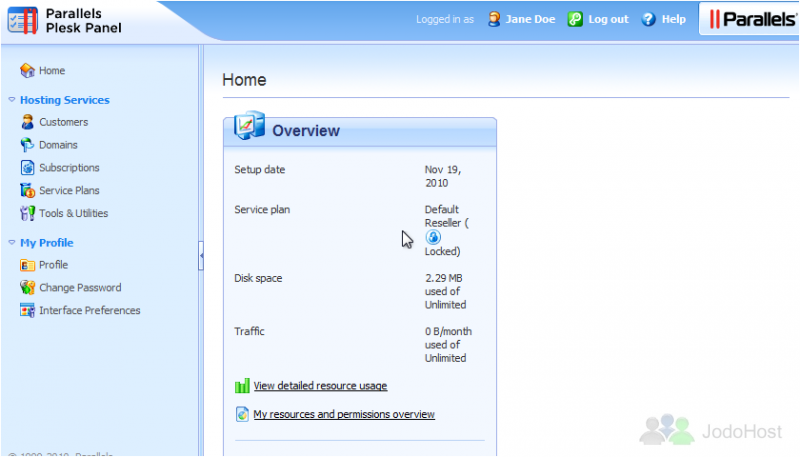Open My resources and permissions overview link
Viewport: 800px width, 457px height.
(x=344, y=414)
